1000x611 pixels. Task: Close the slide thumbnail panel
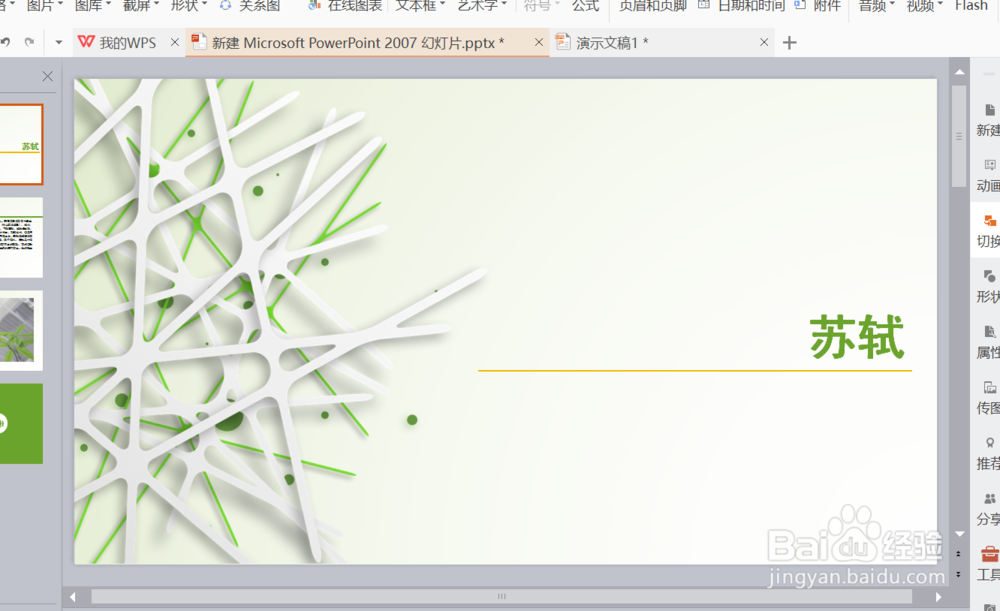pos(47,77)
